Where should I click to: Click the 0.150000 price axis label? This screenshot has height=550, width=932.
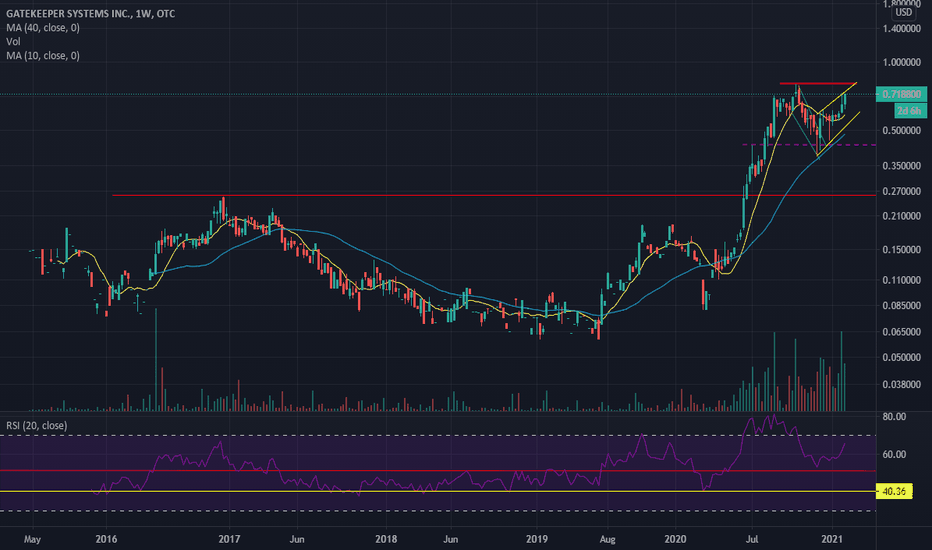coord(902,250)
